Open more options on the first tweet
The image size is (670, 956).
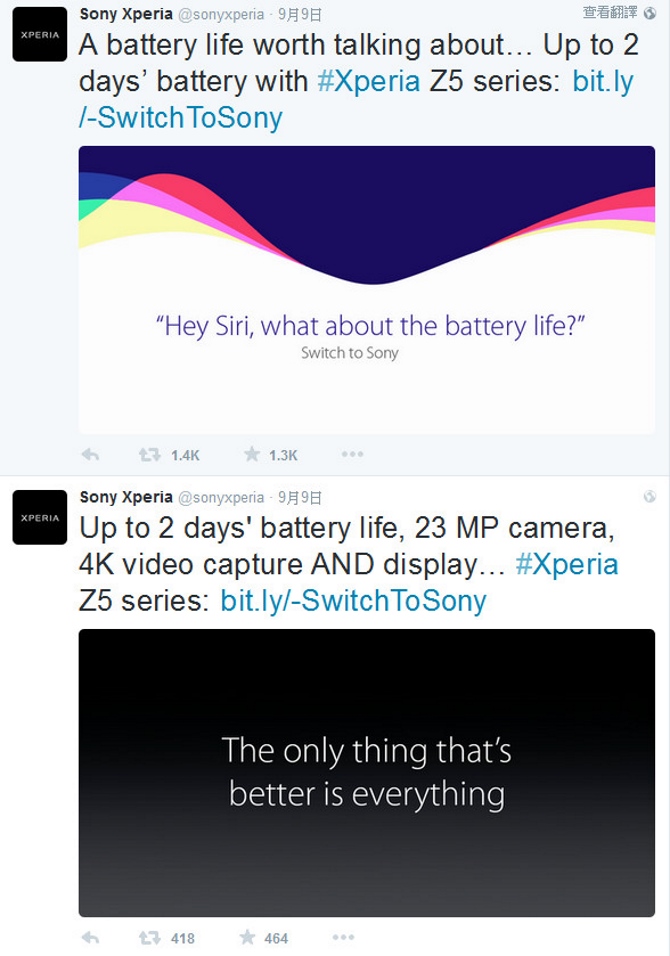[x=352, y=455]
